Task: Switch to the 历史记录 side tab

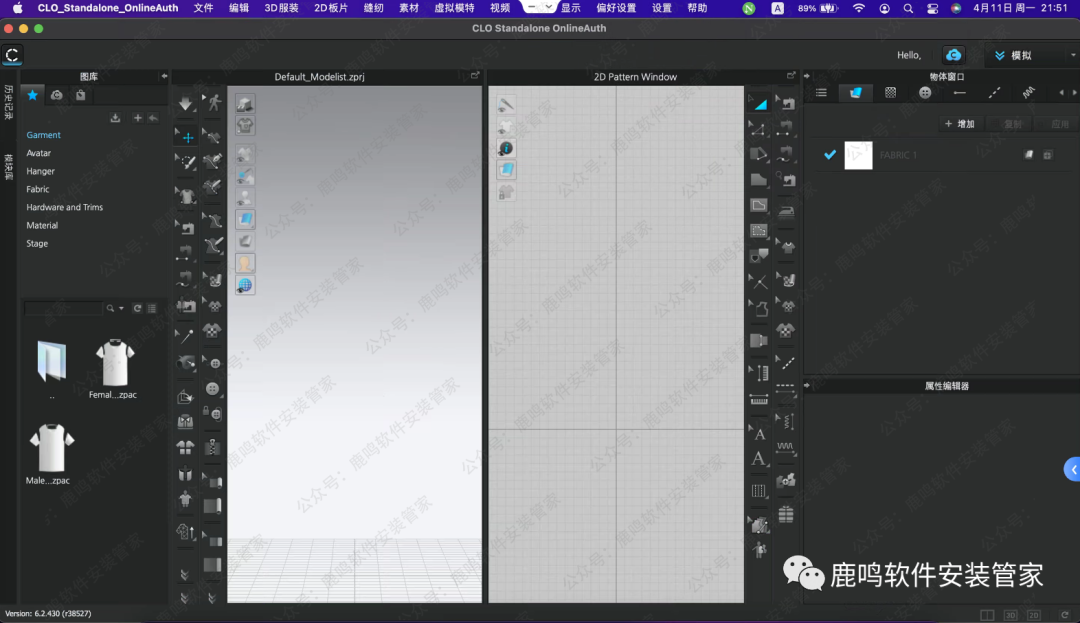Action: (8, 103)
